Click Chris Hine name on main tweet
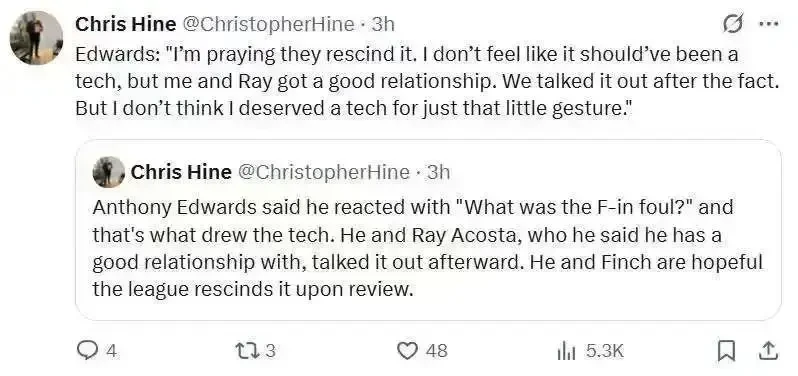The height and width of the screenshot is (376, 798). [x=126, y=23]
